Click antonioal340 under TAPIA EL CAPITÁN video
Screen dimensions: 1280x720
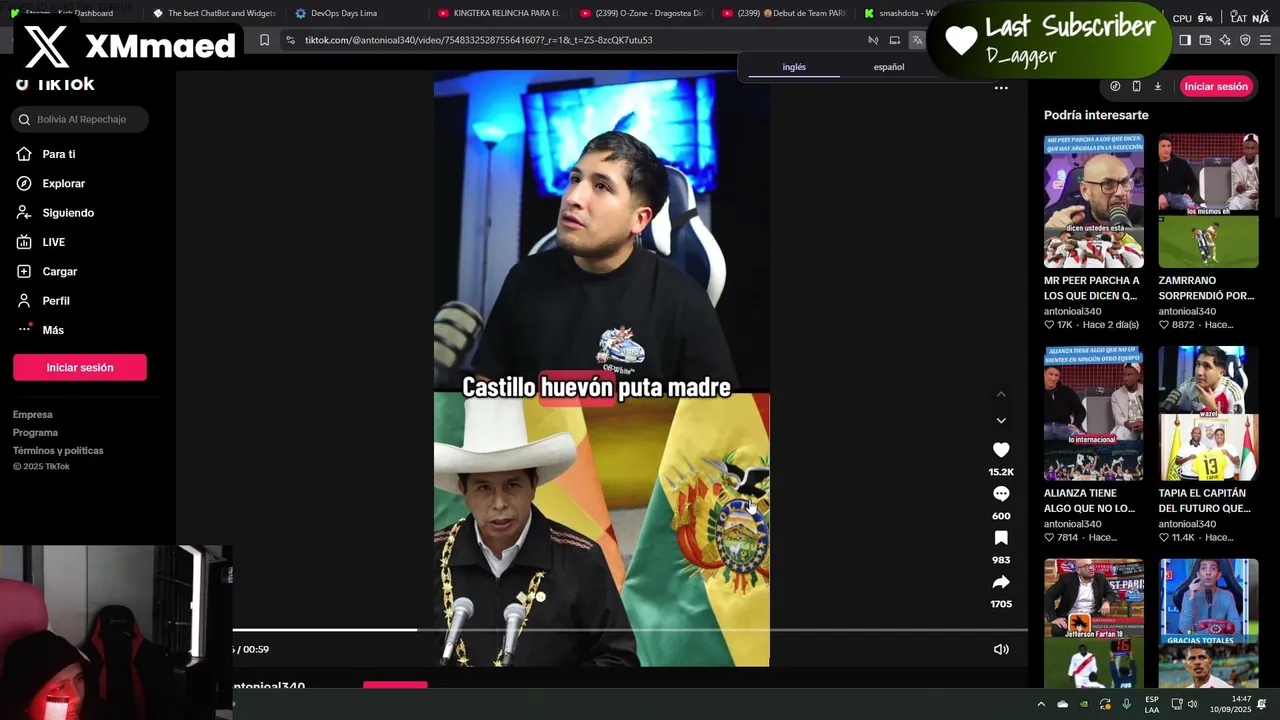pyautogui.click(x=1187, y=524)
